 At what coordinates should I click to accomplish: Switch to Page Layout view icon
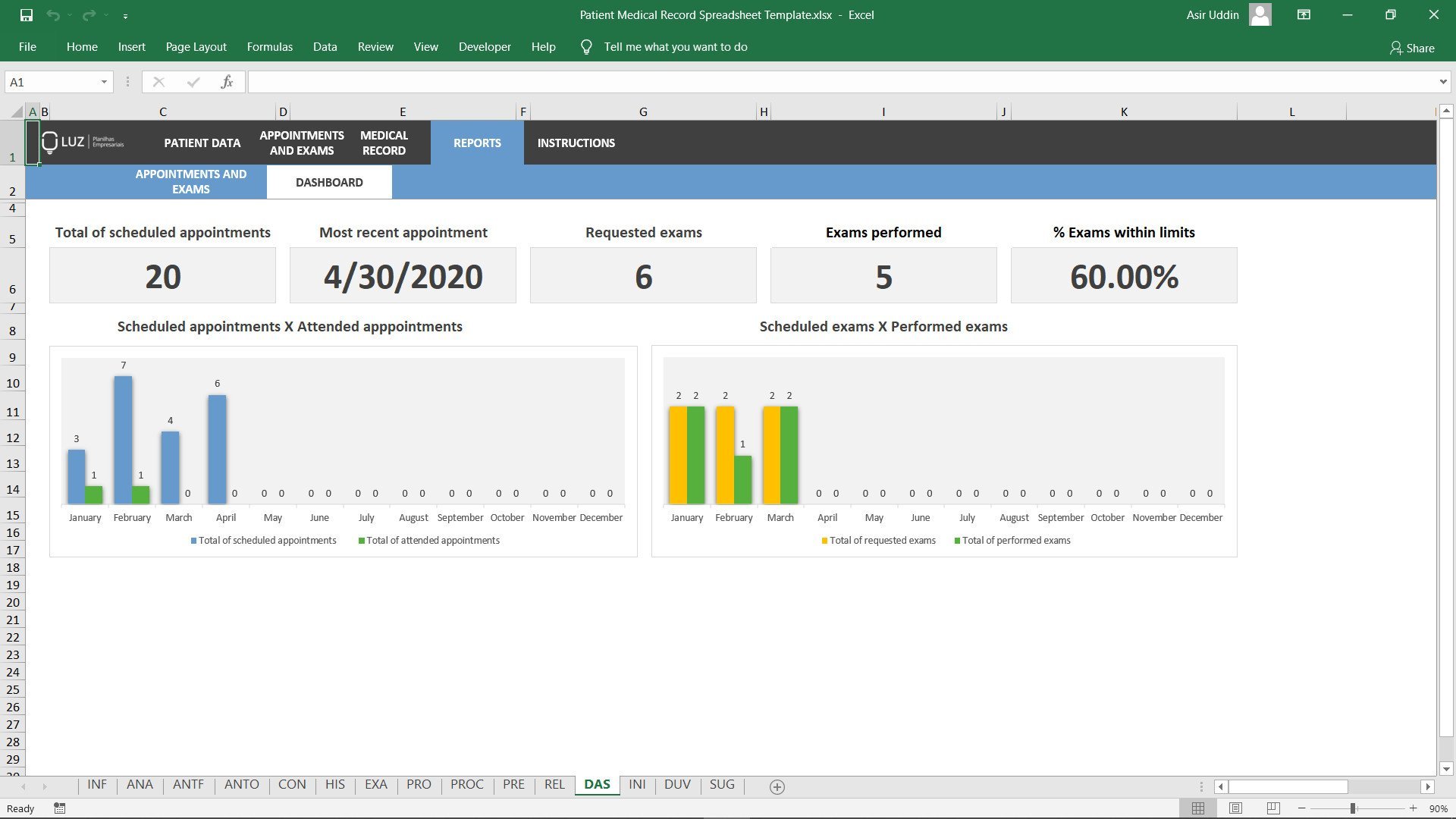click(x=1235, y=808)
